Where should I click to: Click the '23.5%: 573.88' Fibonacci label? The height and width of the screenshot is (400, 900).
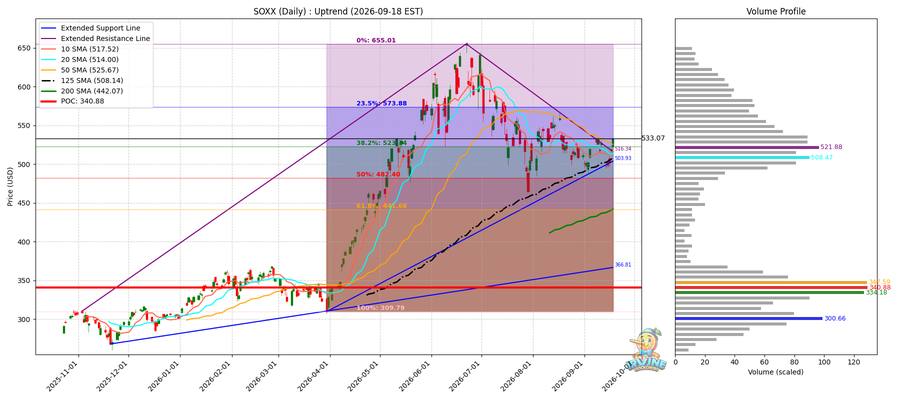click(382, 103)
